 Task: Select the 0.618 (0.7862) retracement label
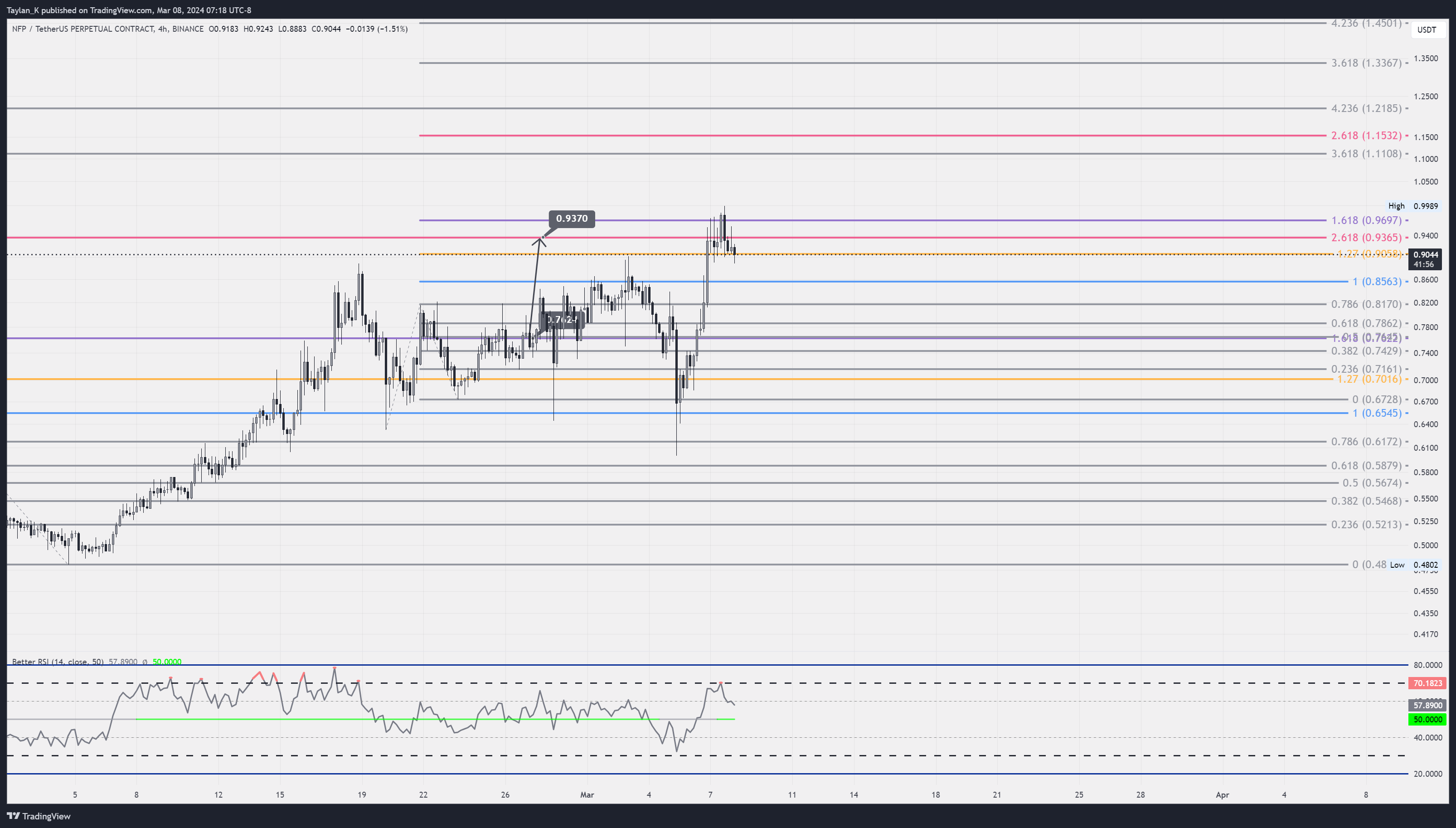1367,324
